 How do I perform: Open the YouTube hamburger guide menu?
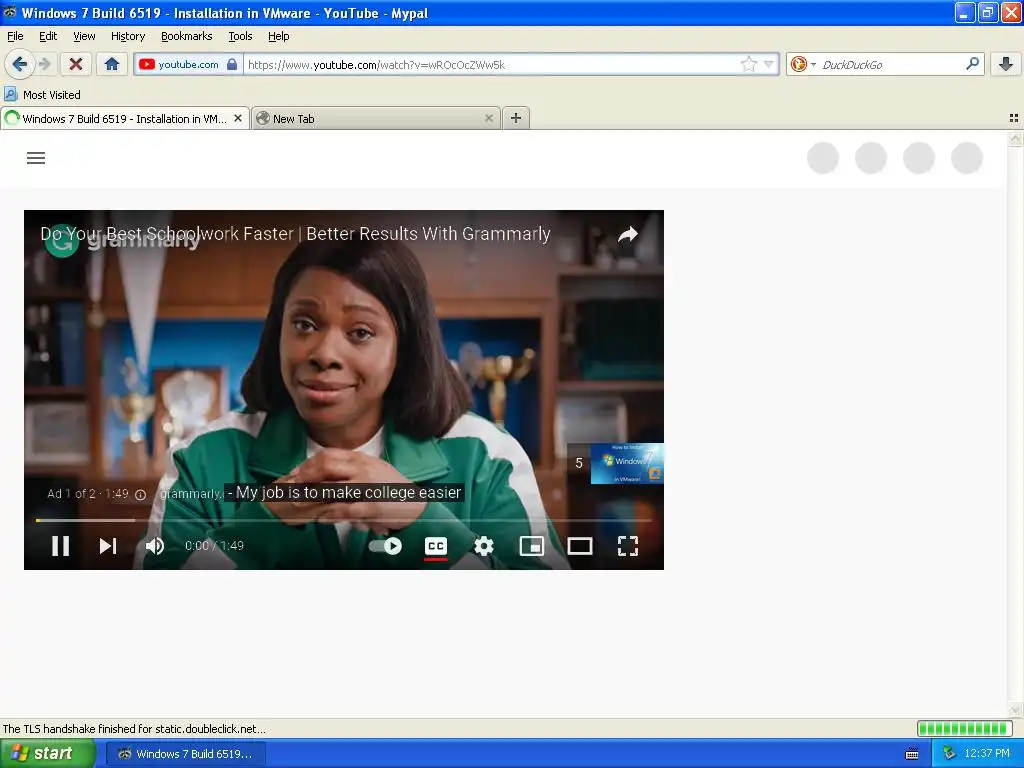coord(36,158)
